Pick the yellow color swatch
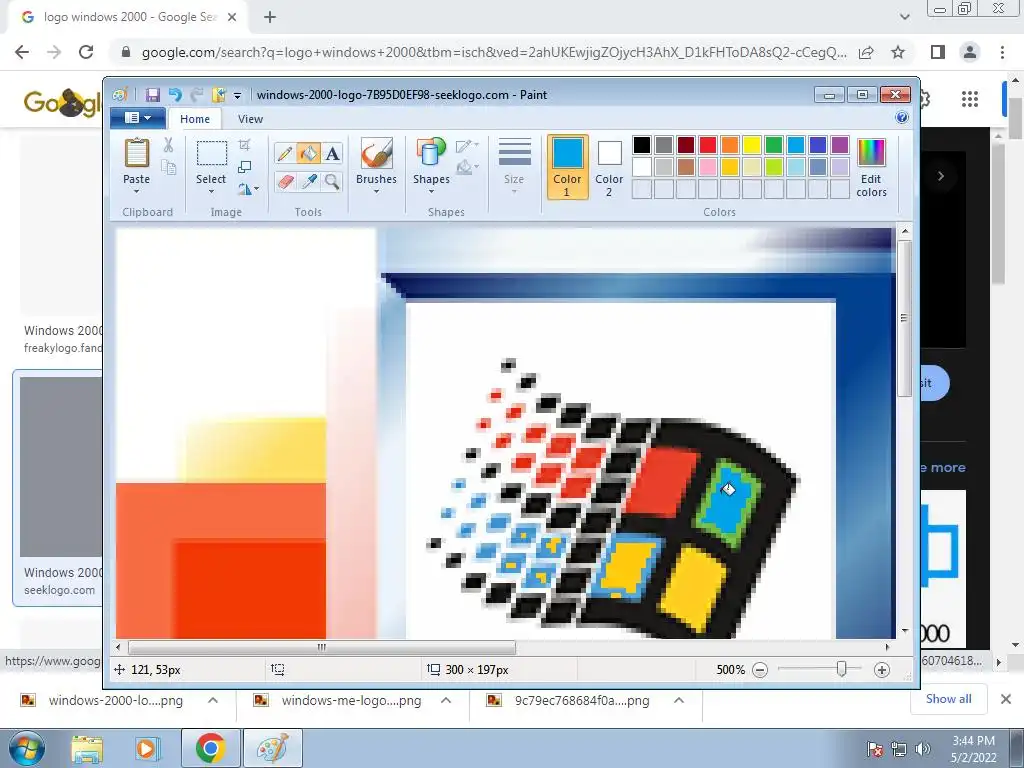This screenshot has height=768, width=1024. point(752,145)
